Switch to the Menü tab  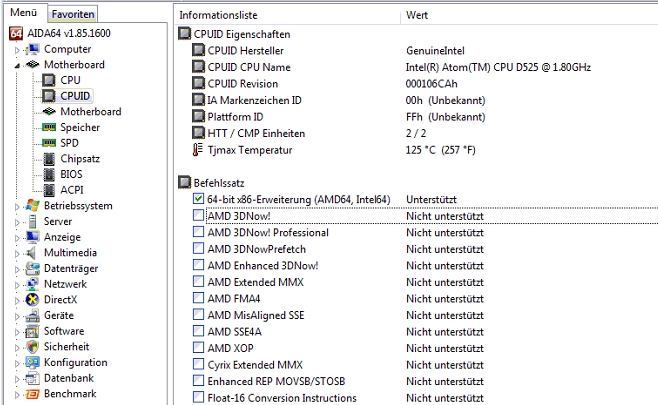[x=22, y=13]
